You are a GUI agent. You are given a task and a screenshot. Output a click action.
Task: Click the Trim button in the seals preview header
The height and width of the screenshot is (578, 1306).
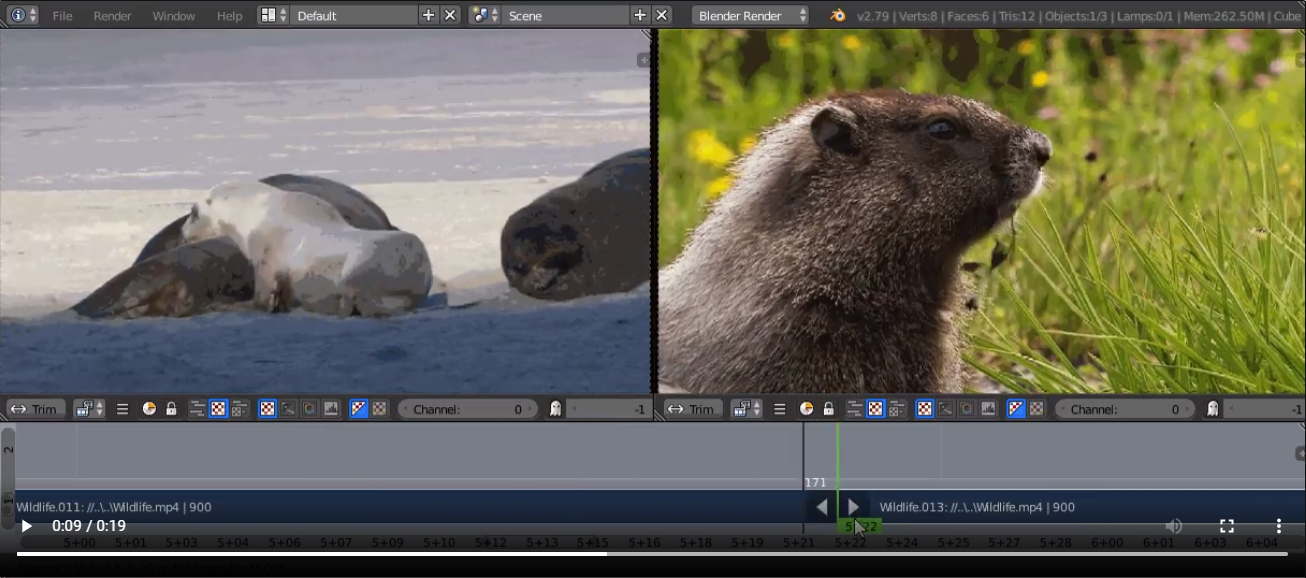coord(36,409)
